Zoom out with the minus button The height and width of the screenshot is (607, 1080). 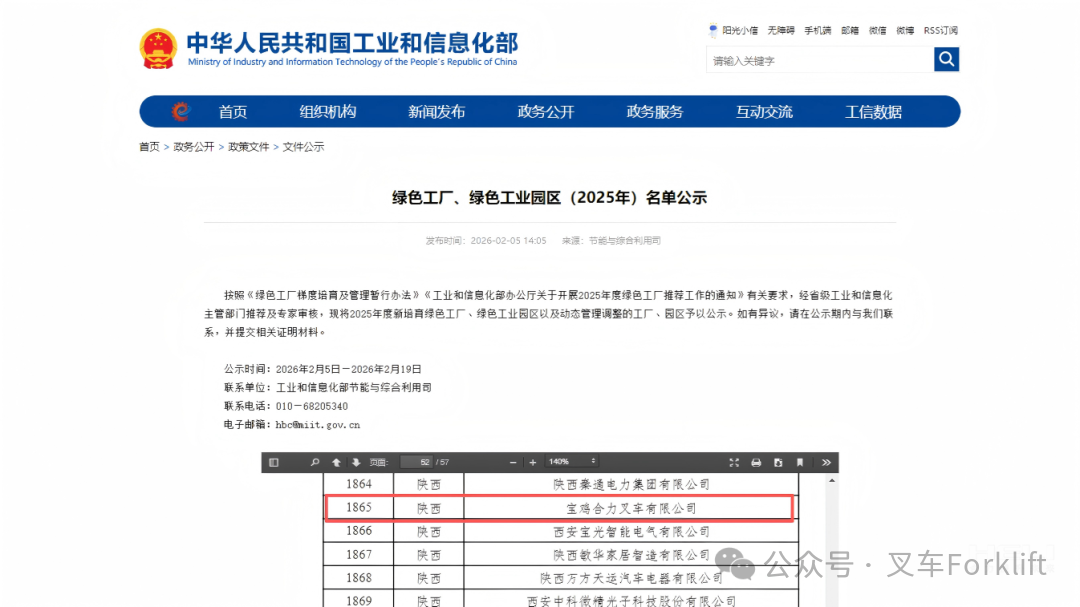(513, 462)
